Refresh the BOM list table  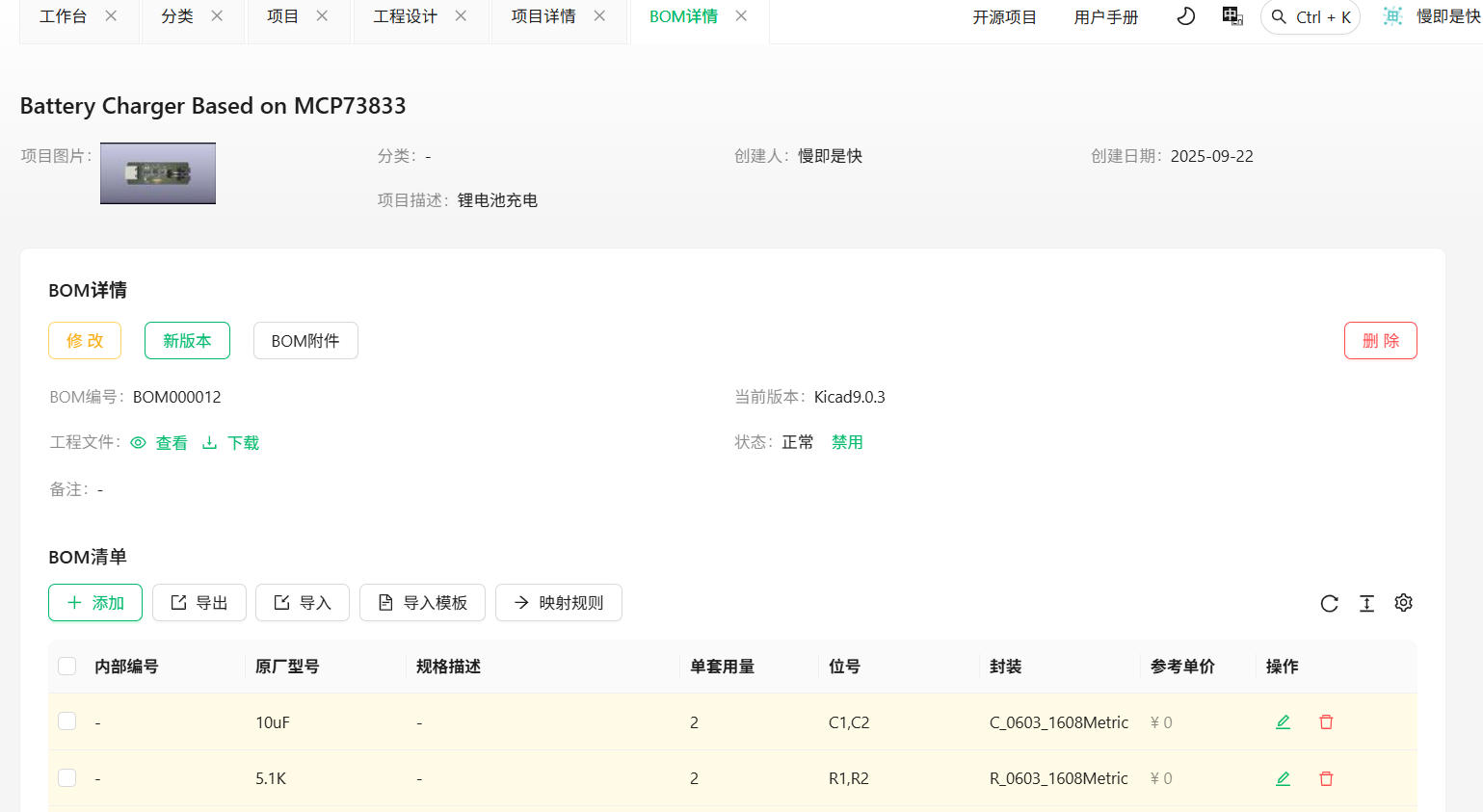click(x=1329, y=603)
